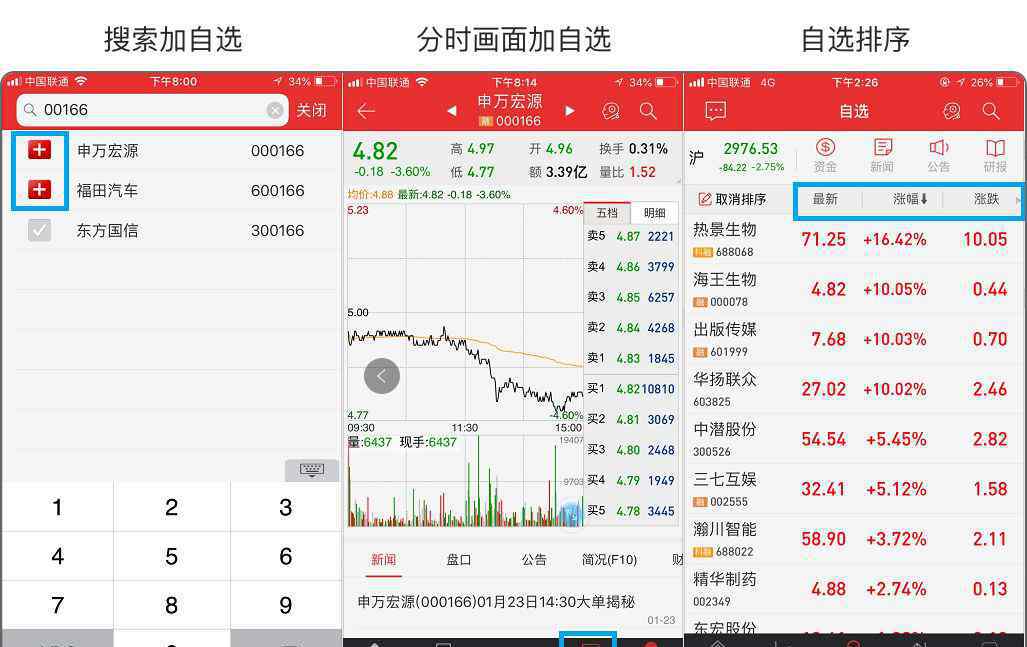Clear the 00166 search text with the X icon

[x=275, y=110]
